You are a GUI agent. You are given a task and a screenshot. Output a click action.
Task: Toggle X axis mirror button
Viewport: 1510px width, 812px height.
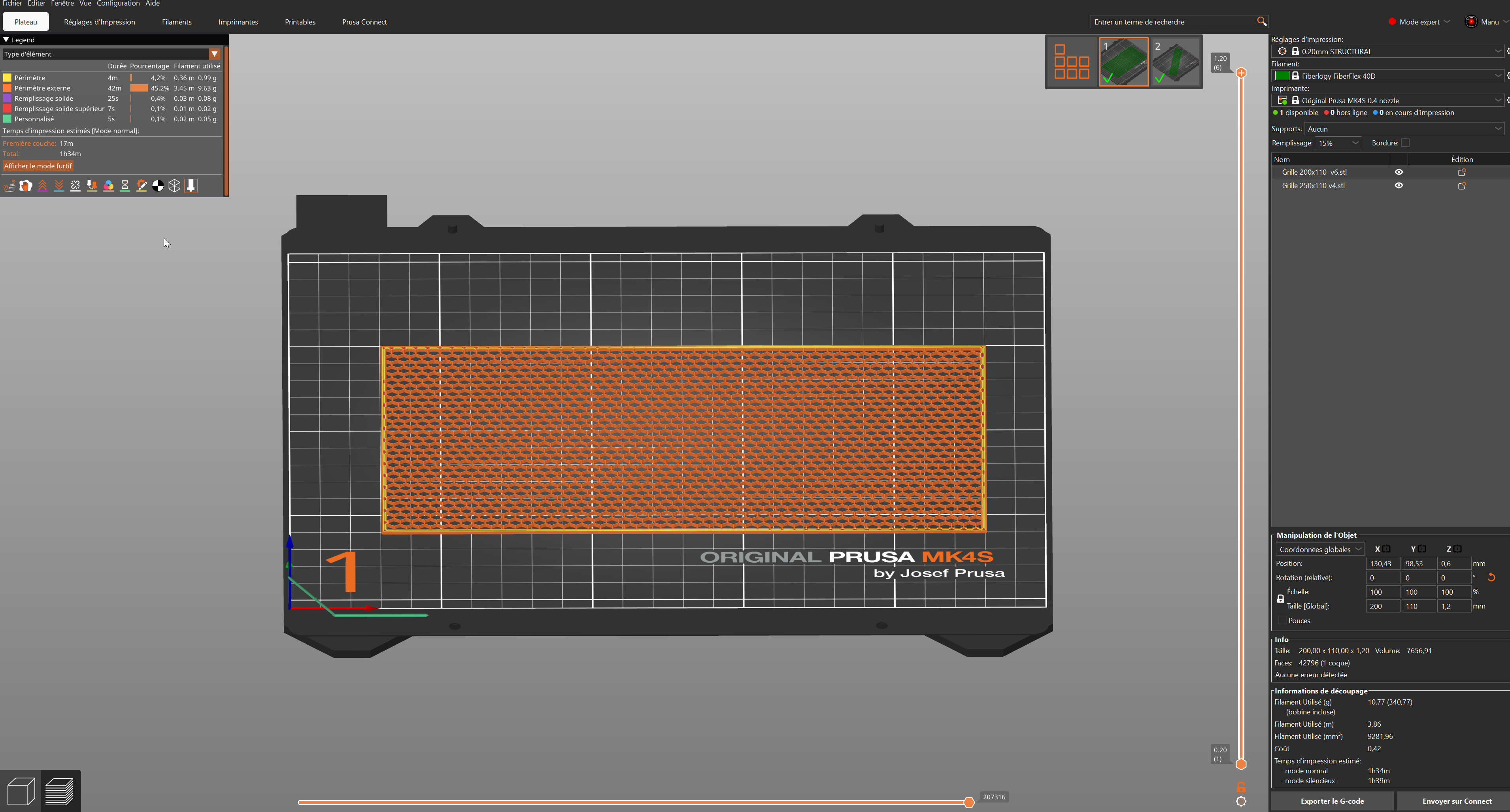pyautogui.click(x=1386, y=549)
